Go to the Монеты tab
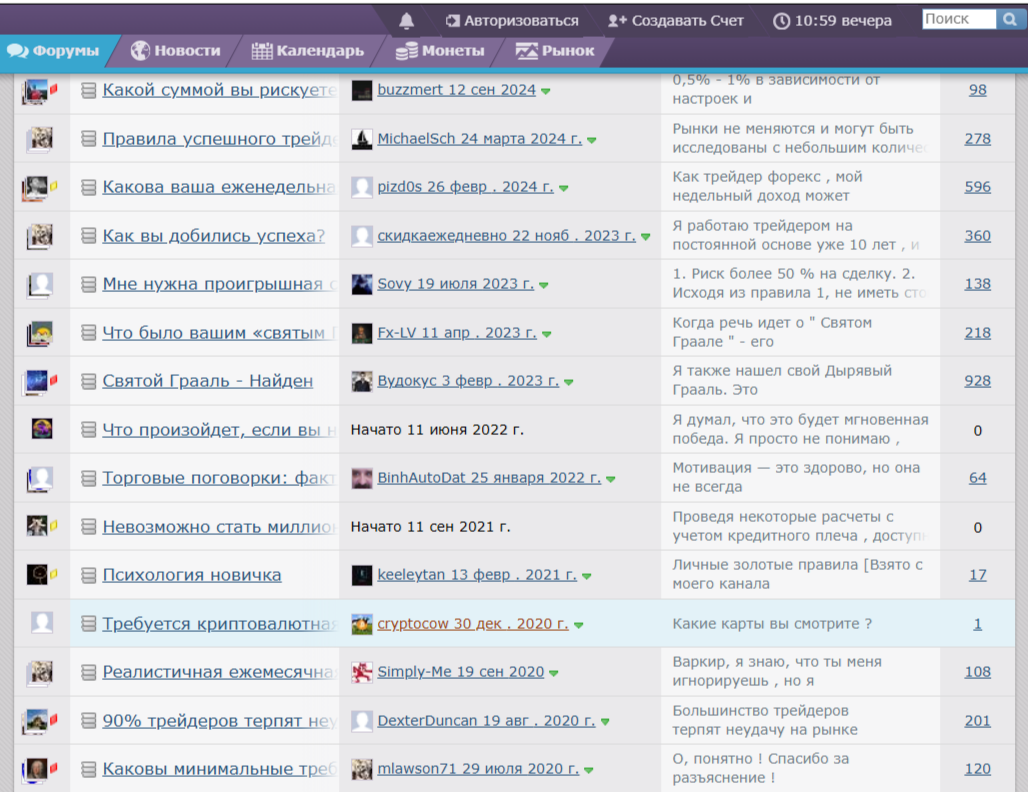The width and height of the screenshot is (1028, 792). [x=440, y=51]
